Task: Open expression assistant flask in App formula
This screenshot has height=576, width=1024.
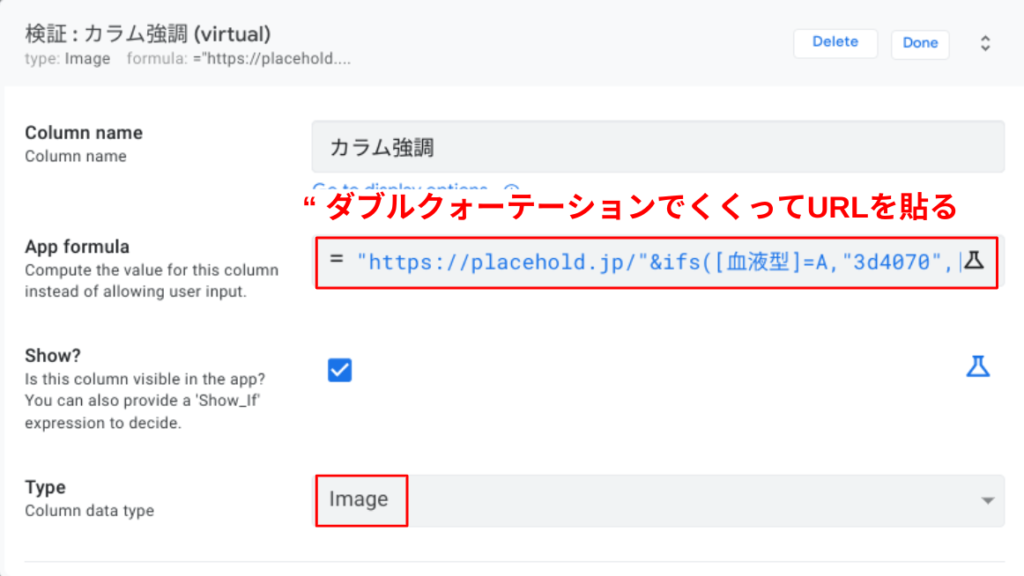Action: [x=974, y=261]
